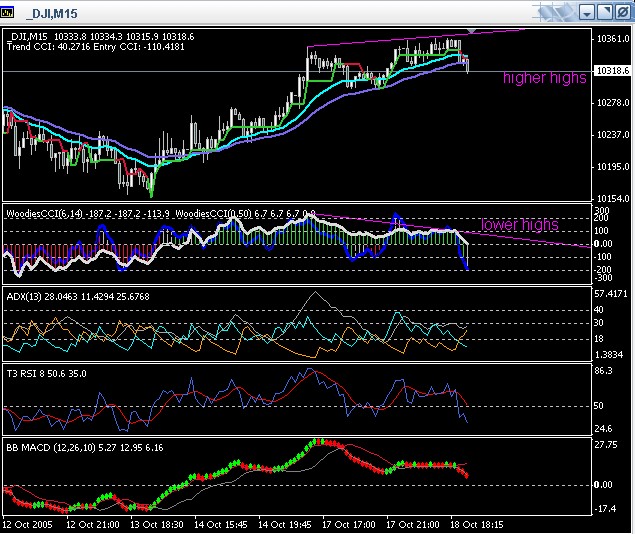Click the 27.75 MACD scale value
The width and height of the screenshot is (635, 534).
(606, 445)
